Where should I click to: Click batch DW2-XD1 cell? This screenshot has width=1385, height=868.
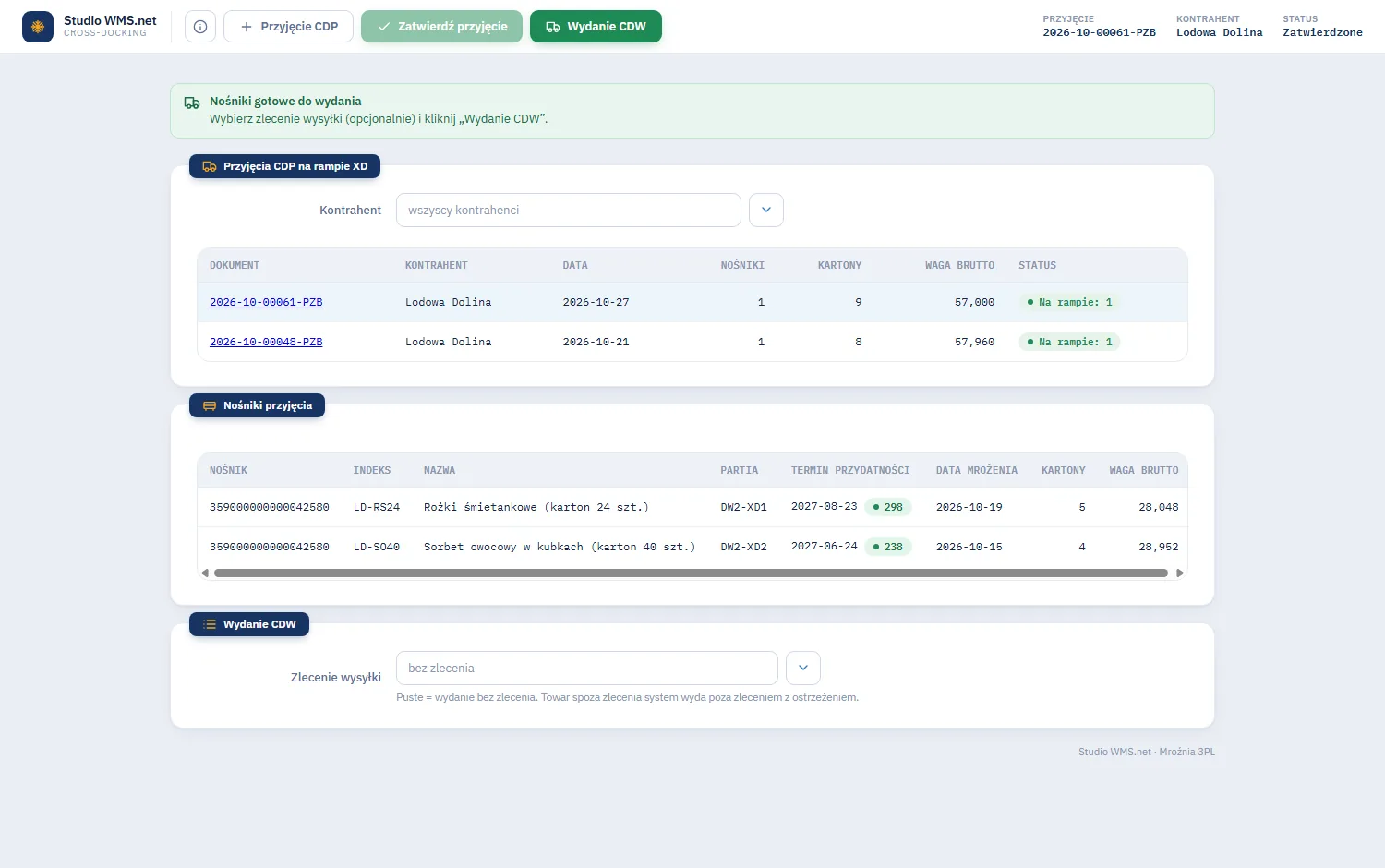743,507
